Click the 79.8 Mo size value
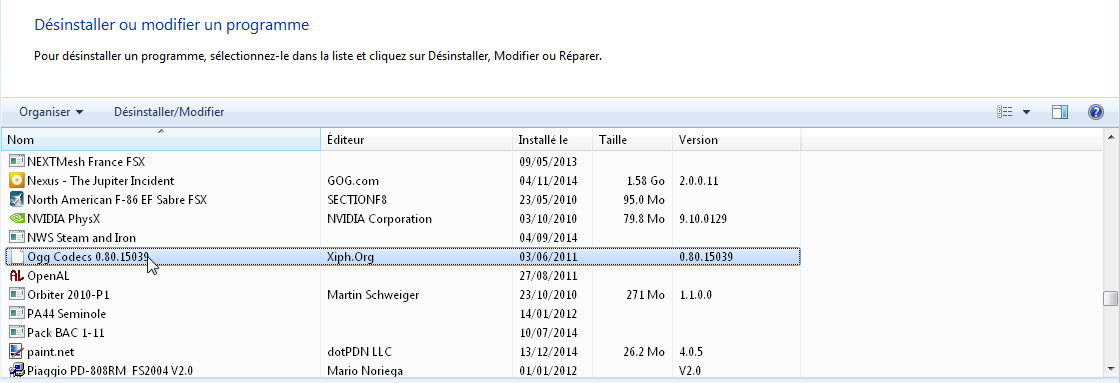 pos(644,219)
